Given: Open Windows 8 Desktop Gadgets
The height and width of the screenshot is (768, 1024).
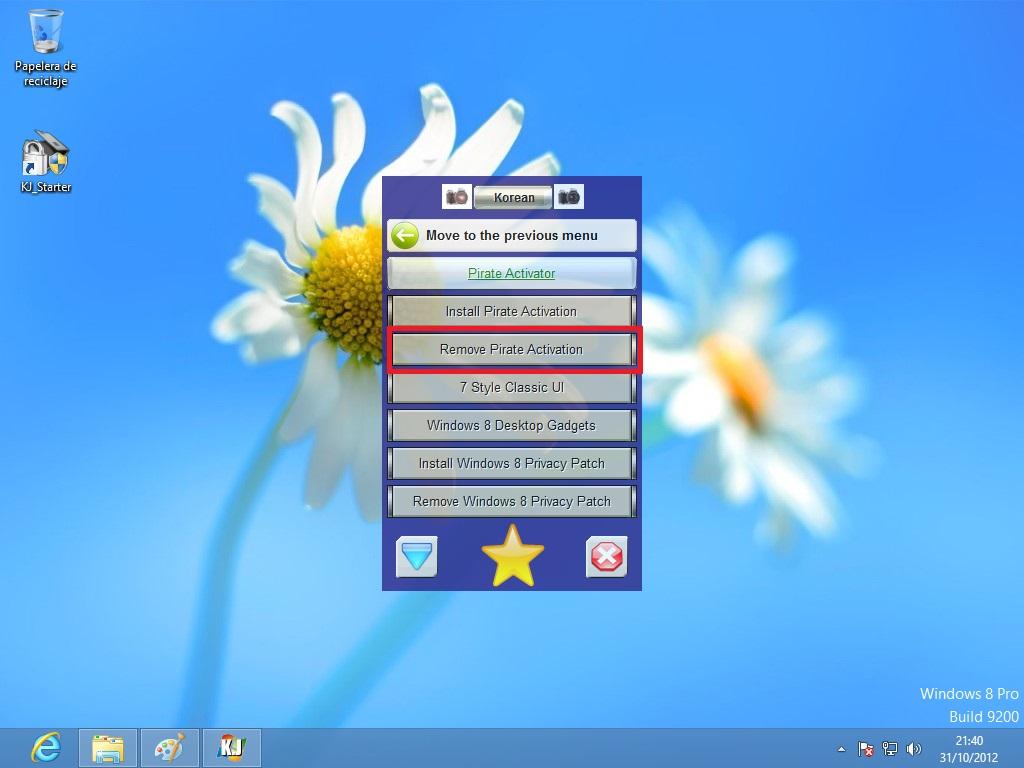Looking at the screenshot, I should tap(511, 425).
